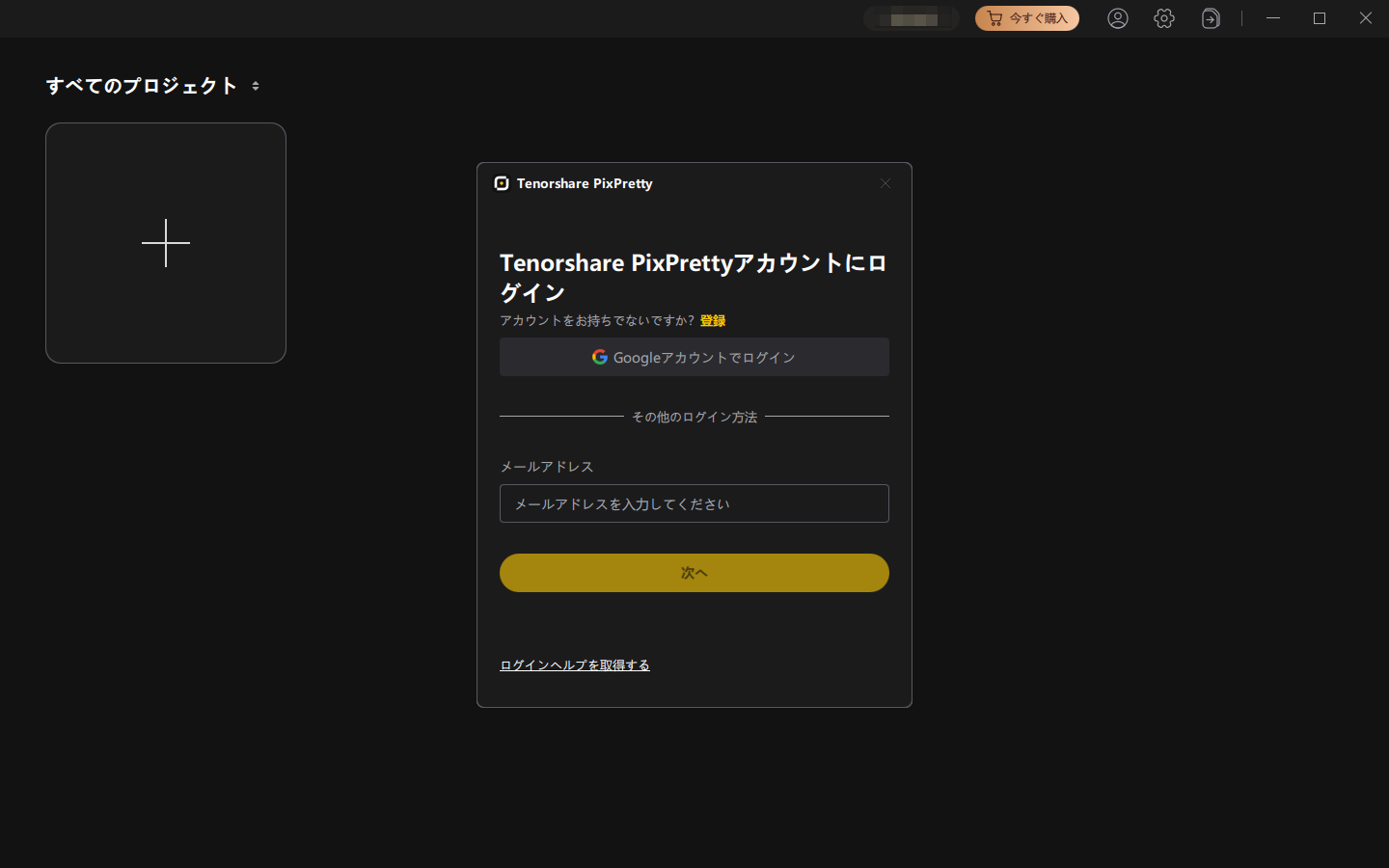This screenshot has height=868, width=1389.
Task: Click the export arrow icon in title bar
Action: (x=1211, y=18)
